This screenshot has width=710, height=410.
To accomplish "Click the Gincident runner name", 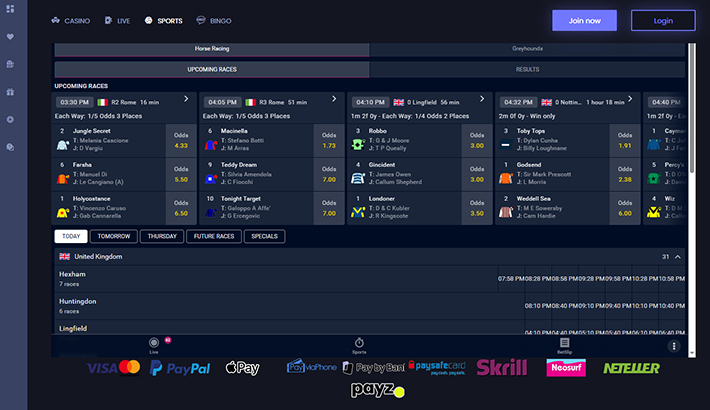I will tap(382, 165).
